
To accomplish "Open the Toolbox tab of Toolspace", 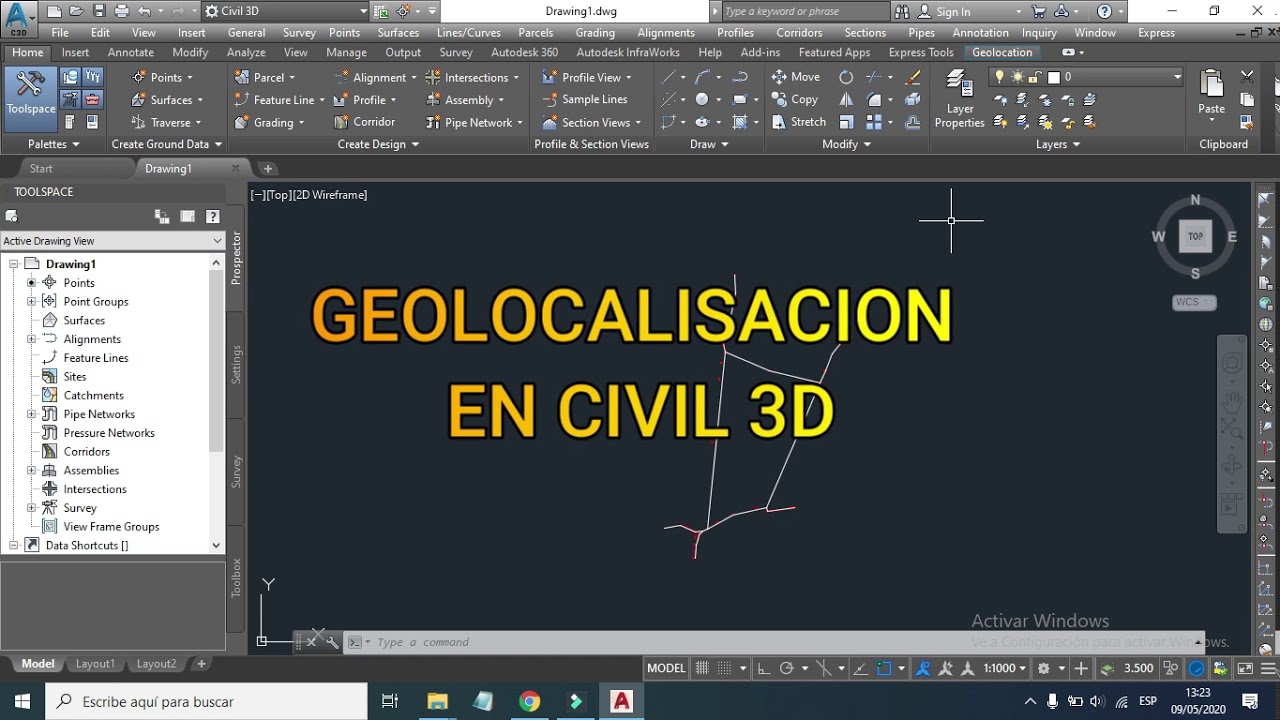I will click(237, 578).
